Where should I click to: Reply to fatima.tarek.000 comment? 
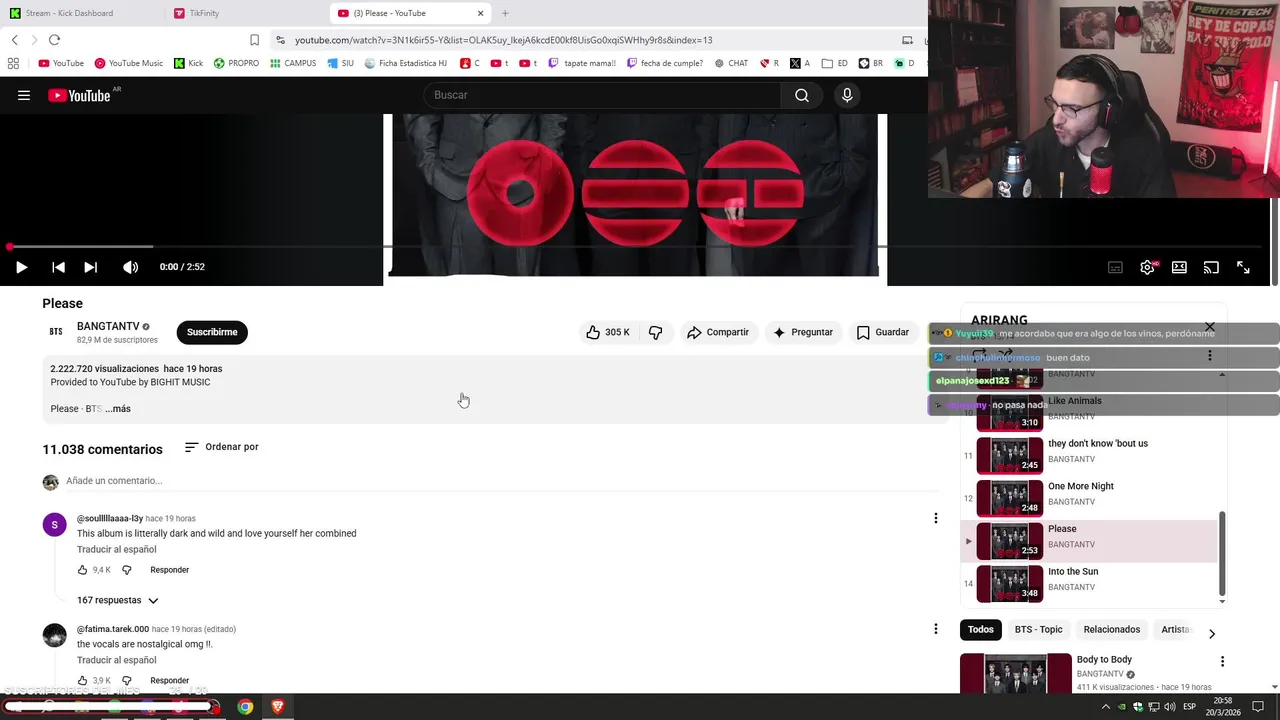169,681
